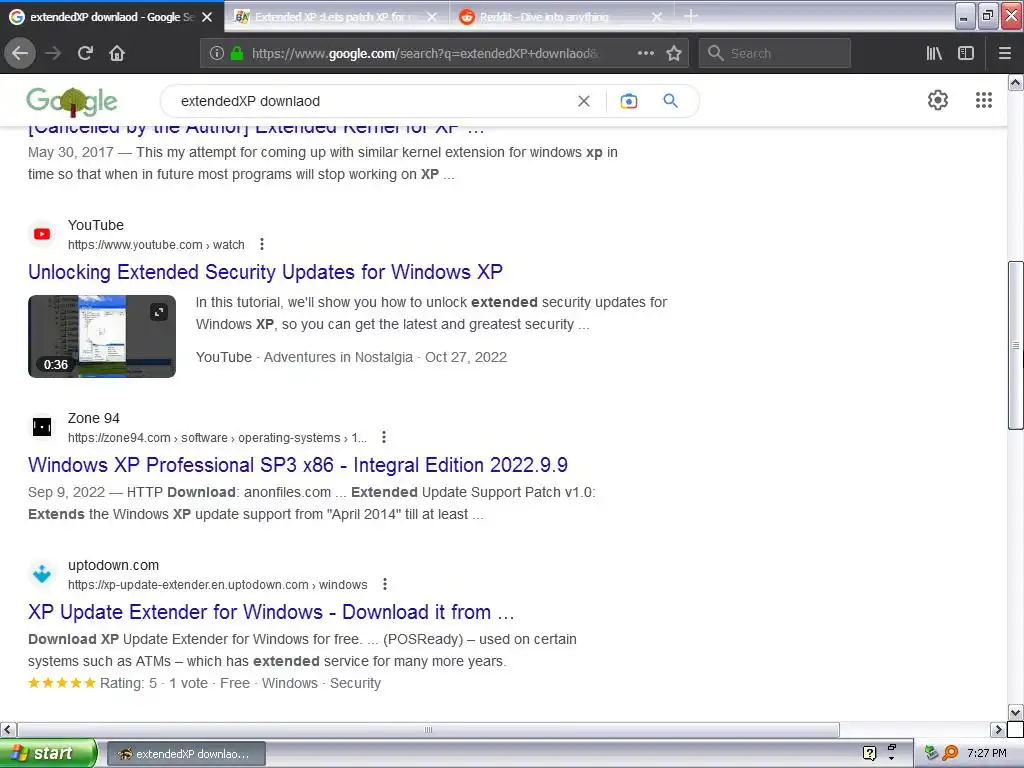Open Unlocking Extended Security Updates video link
This screenshot has width=1024, height=768.
coord(265,272)
